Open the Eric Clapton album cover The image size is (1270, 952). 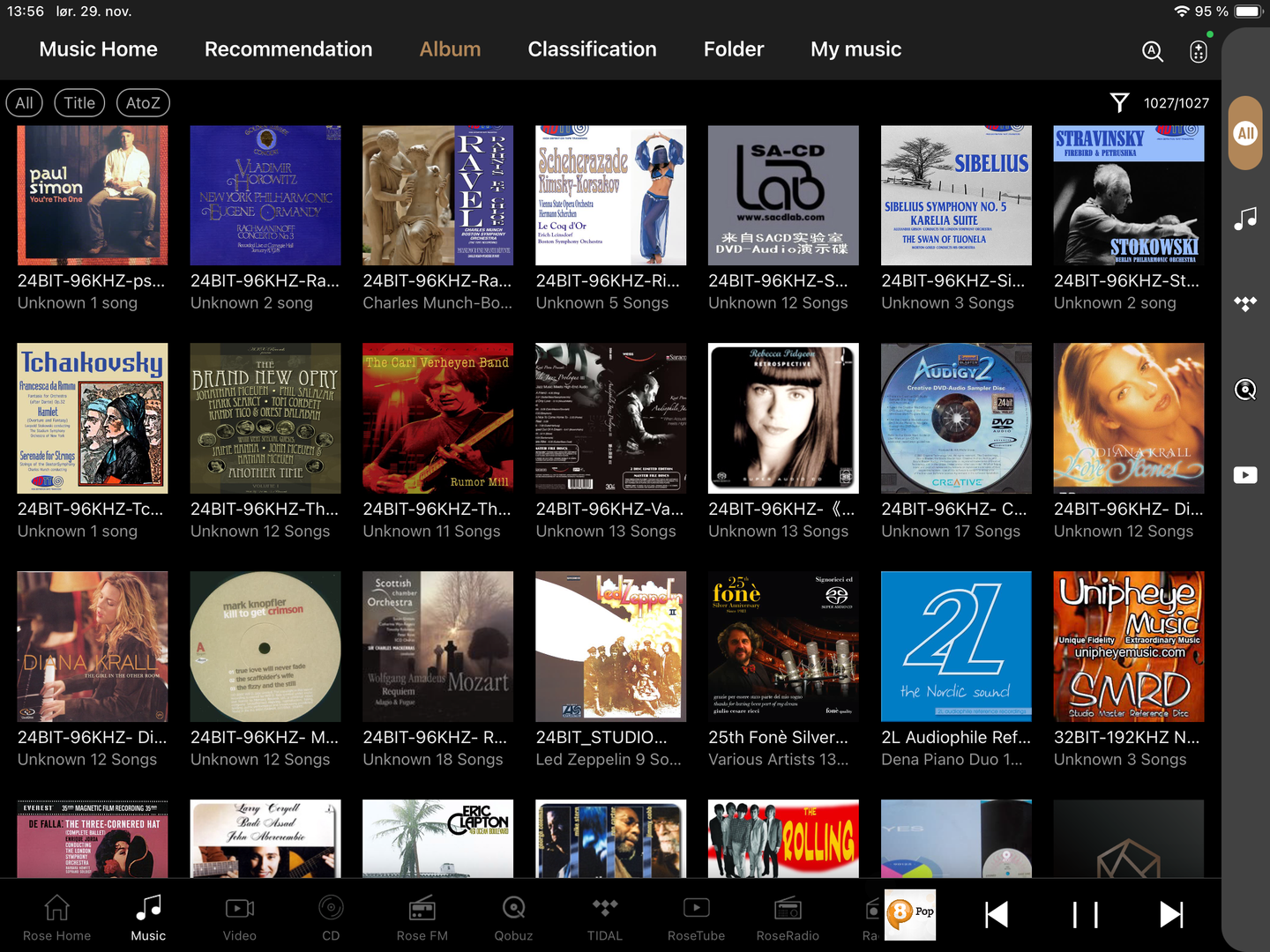[x=437, y=839]
